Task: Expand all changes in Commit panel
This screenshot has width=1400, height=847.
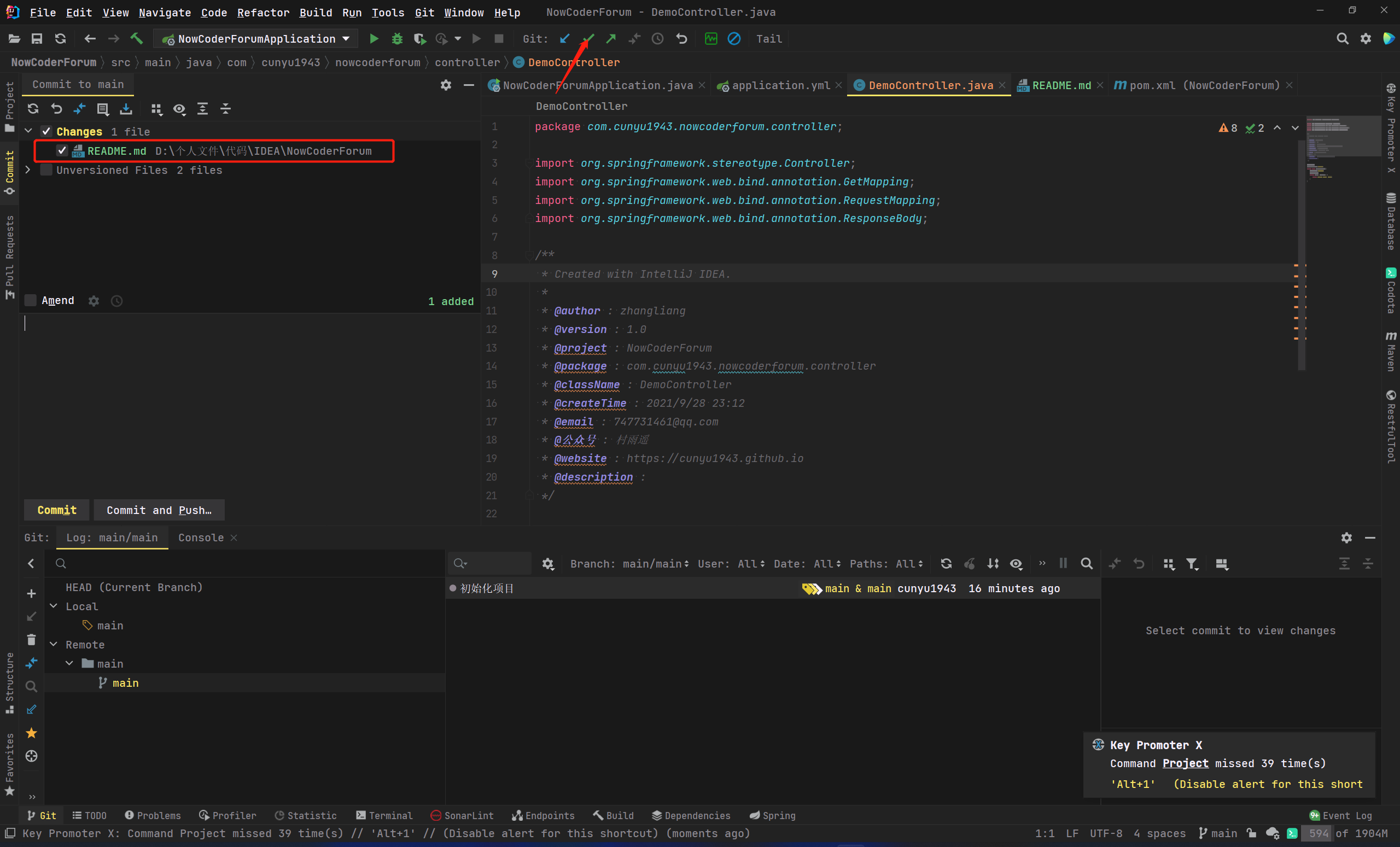Action: click(203, 108)
